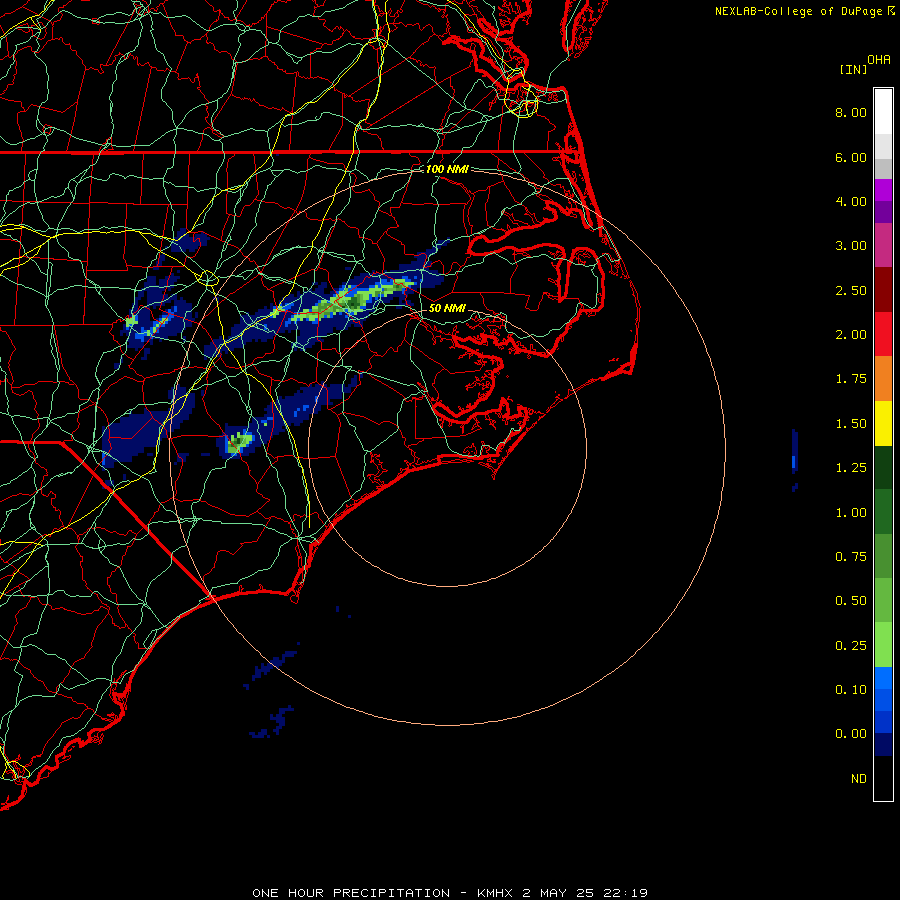This screenshot has height=900, width=900.
Task: Click the "[IN]" units label
Action: pos(854,70)
